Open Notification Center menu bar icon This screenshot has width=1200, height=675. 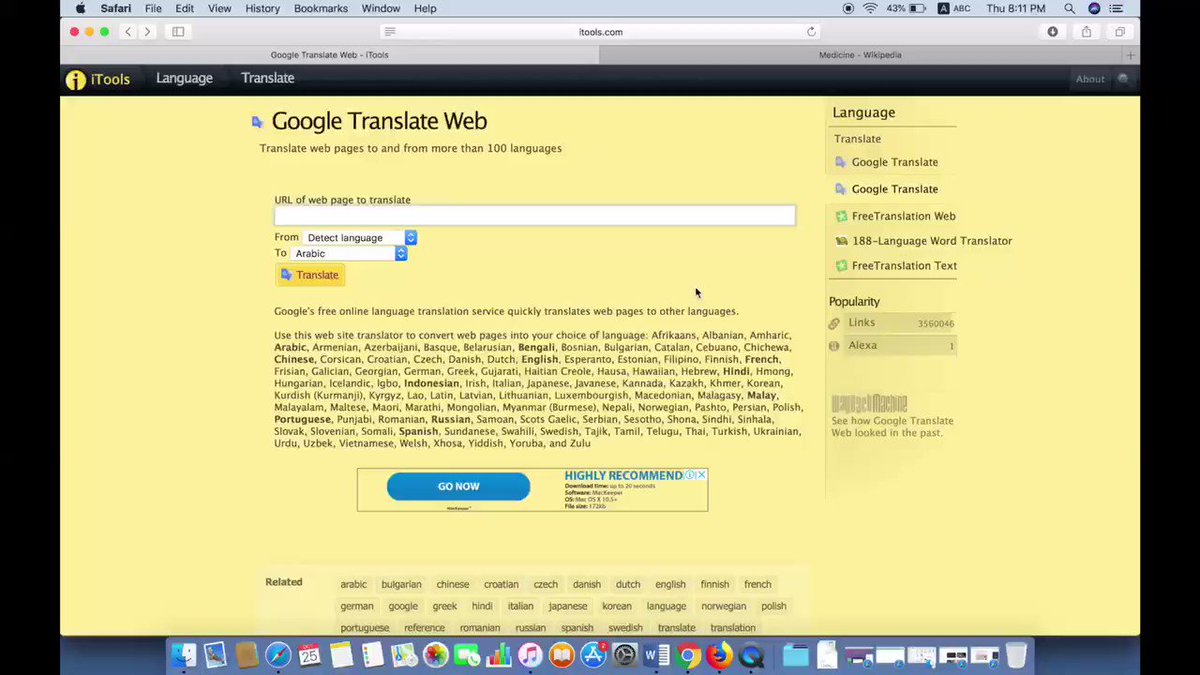1117,8
